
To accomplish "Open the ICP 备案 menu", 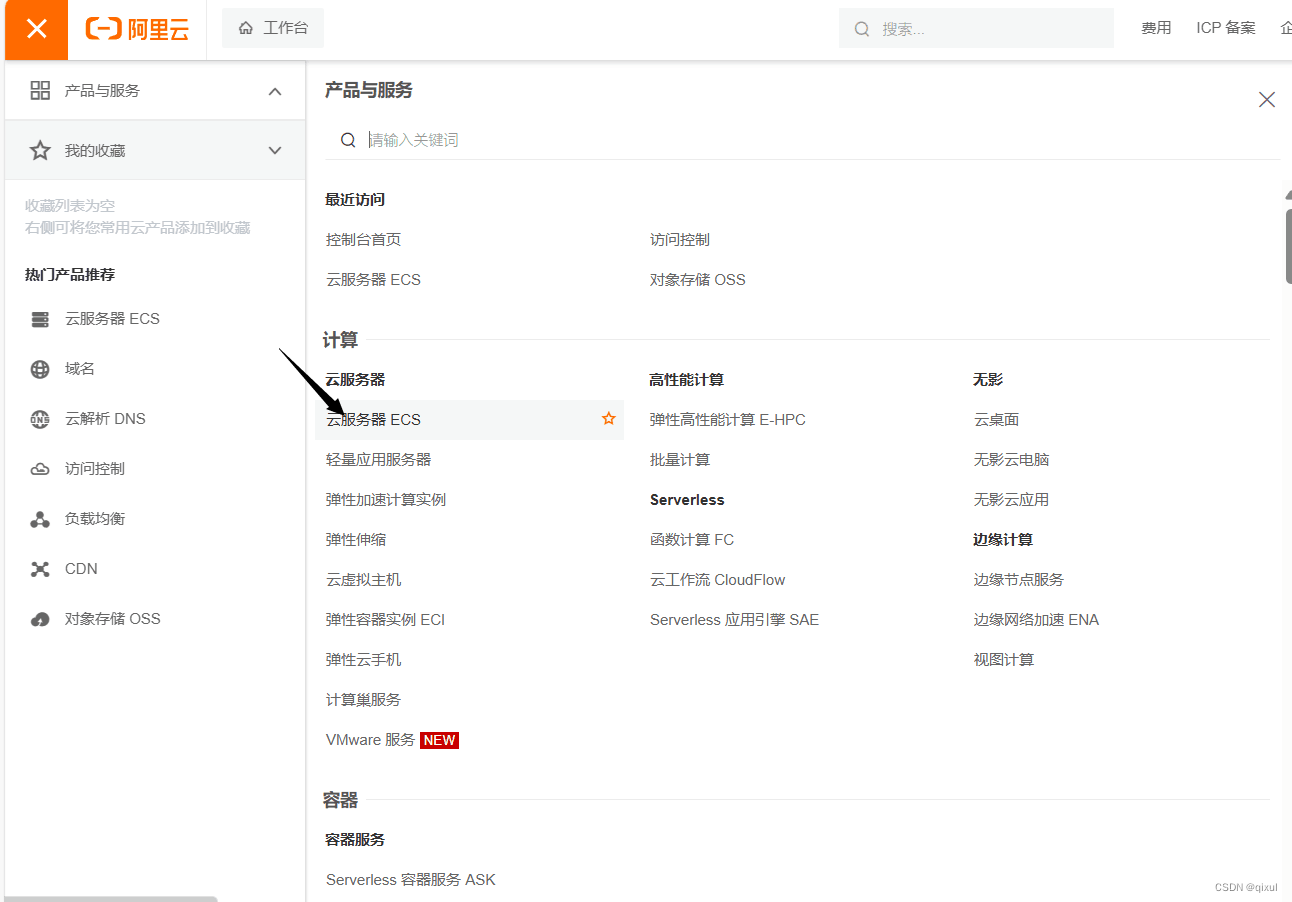I will point(1226,28).
